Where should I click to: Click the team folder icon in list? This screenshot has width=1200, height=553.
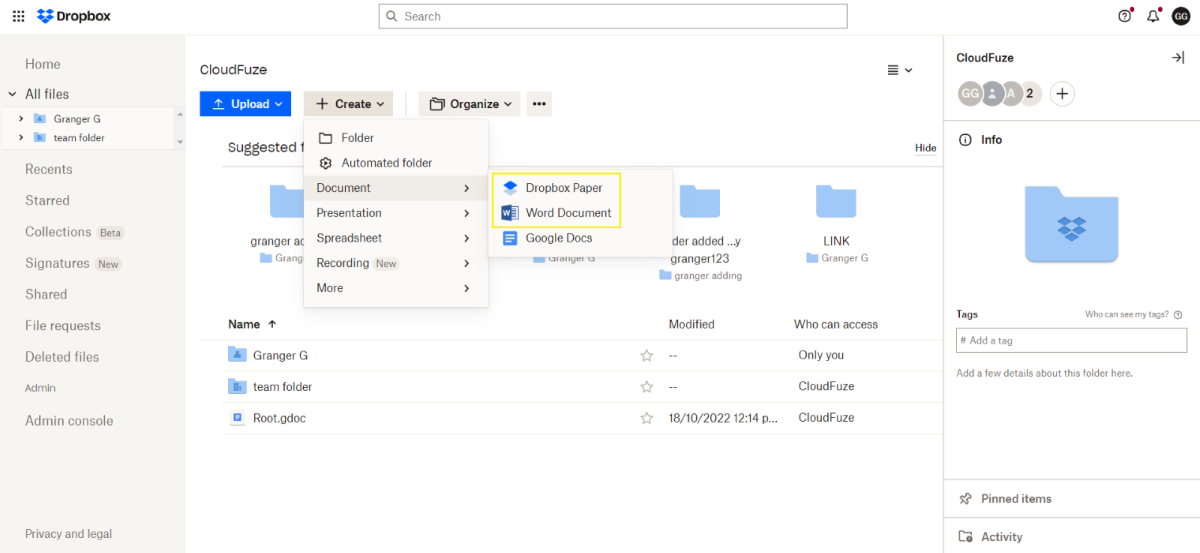click(237, 386)
